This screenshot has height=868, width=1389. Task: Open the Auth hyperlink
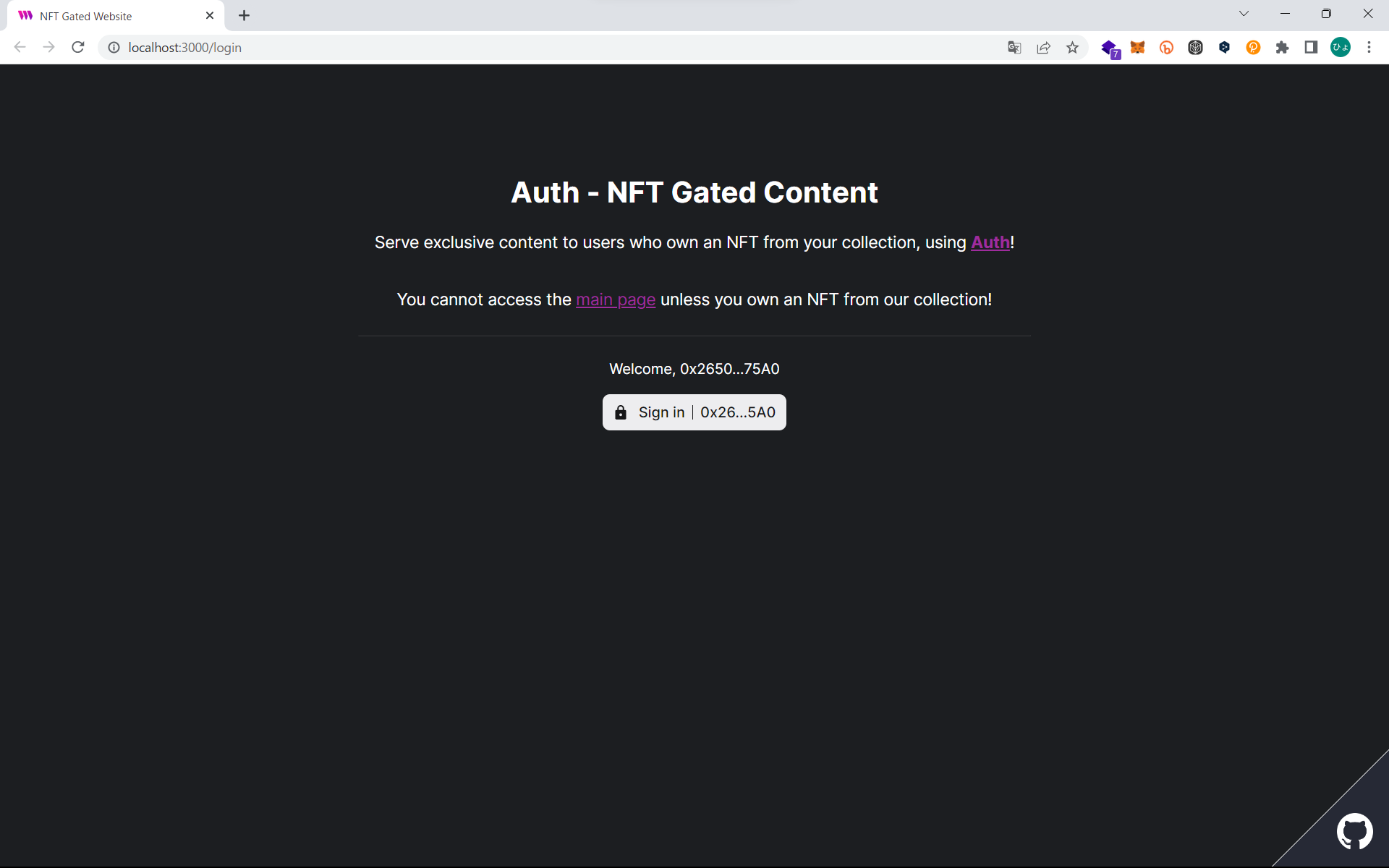pos(990,242)
